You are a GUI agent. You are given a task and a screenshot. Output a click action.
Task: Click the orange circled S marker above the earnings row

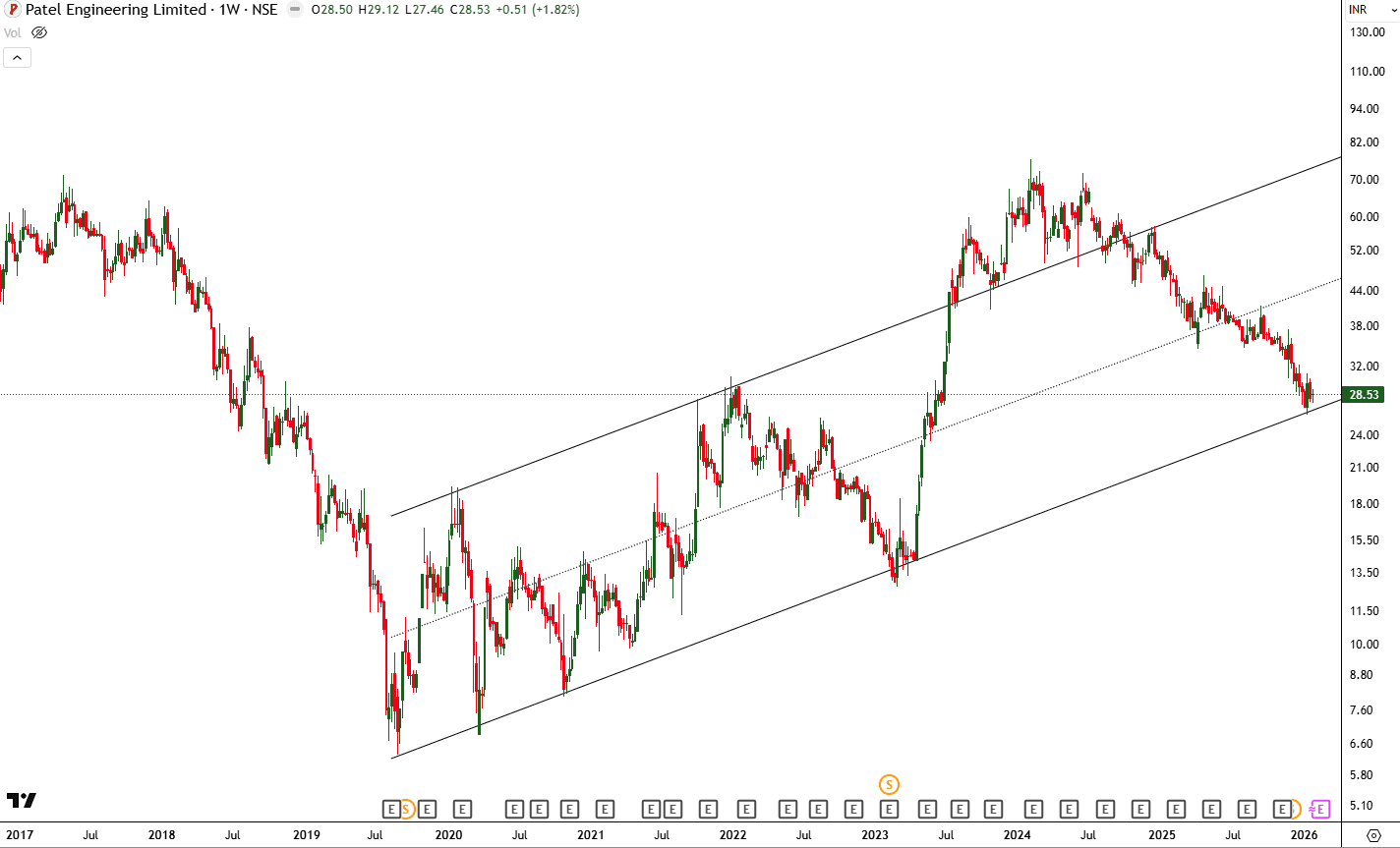pyautogui.click(x=889, y=784)
